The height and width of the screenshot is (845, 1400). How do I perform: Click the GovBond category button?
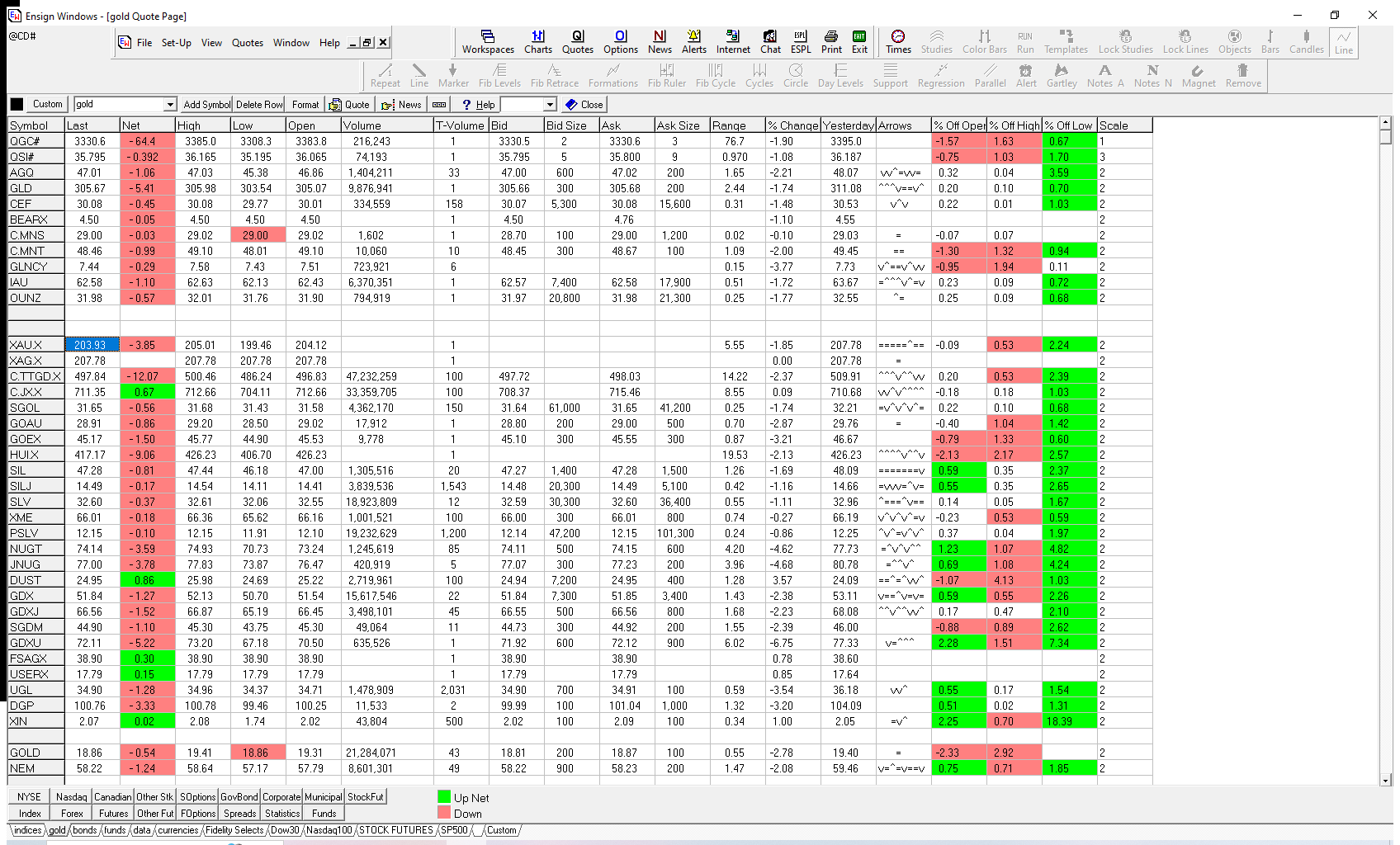pos(239,797)
